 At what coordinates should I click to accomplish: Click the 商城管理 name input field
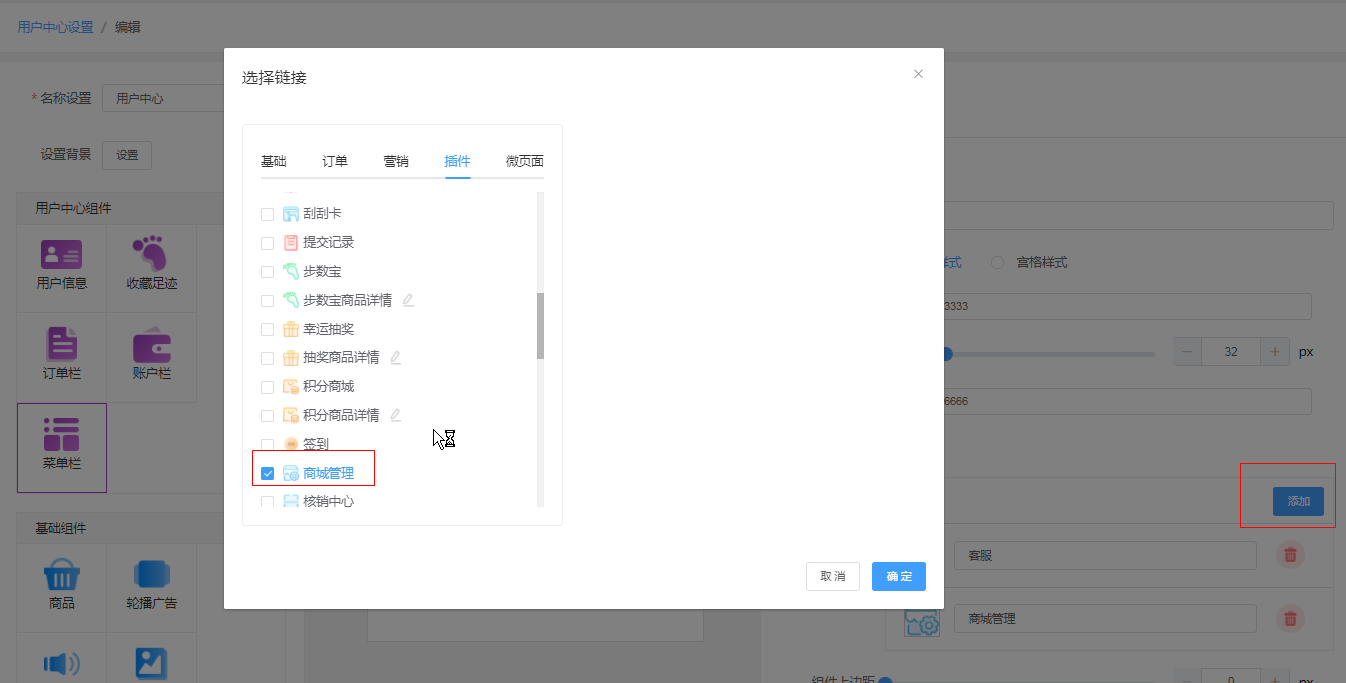click(1105, 619)
